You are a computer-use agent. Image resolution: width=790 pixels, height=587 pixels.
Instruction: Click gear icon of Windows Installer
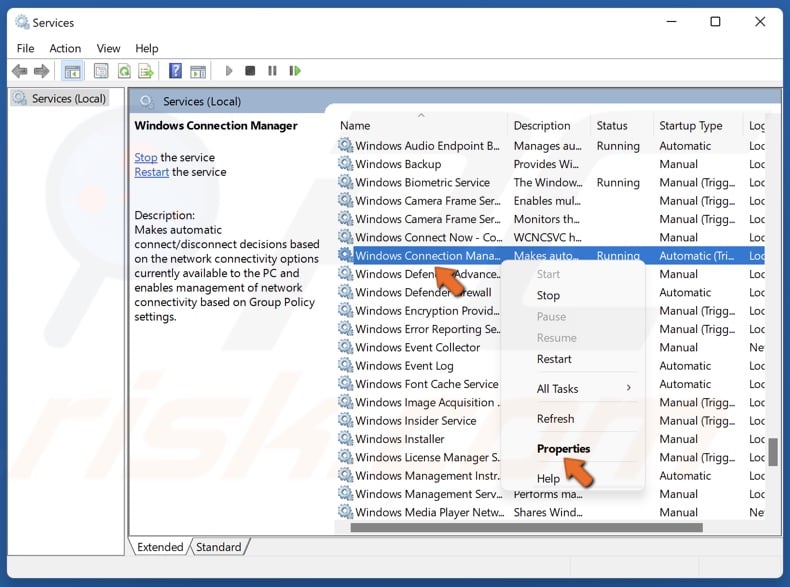tap(345, 438)
